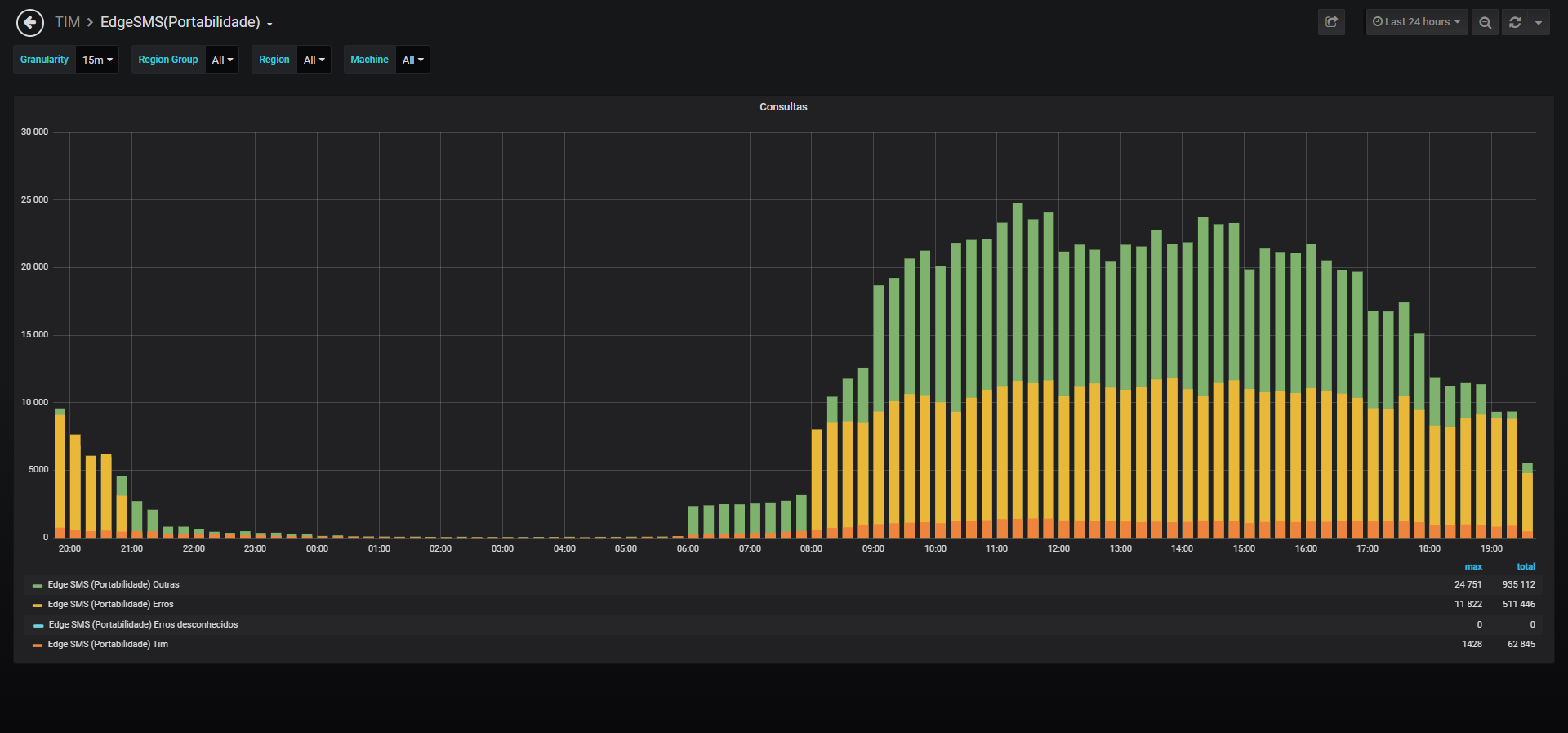Click the Machine variable label
1568x733 pixels.
tap(369, 60)
